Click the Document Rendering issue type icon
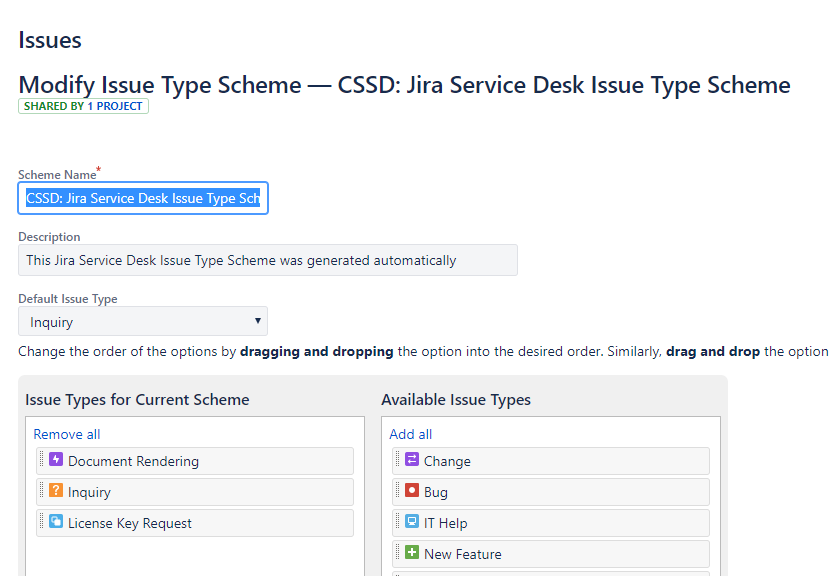 click(56, 459)
